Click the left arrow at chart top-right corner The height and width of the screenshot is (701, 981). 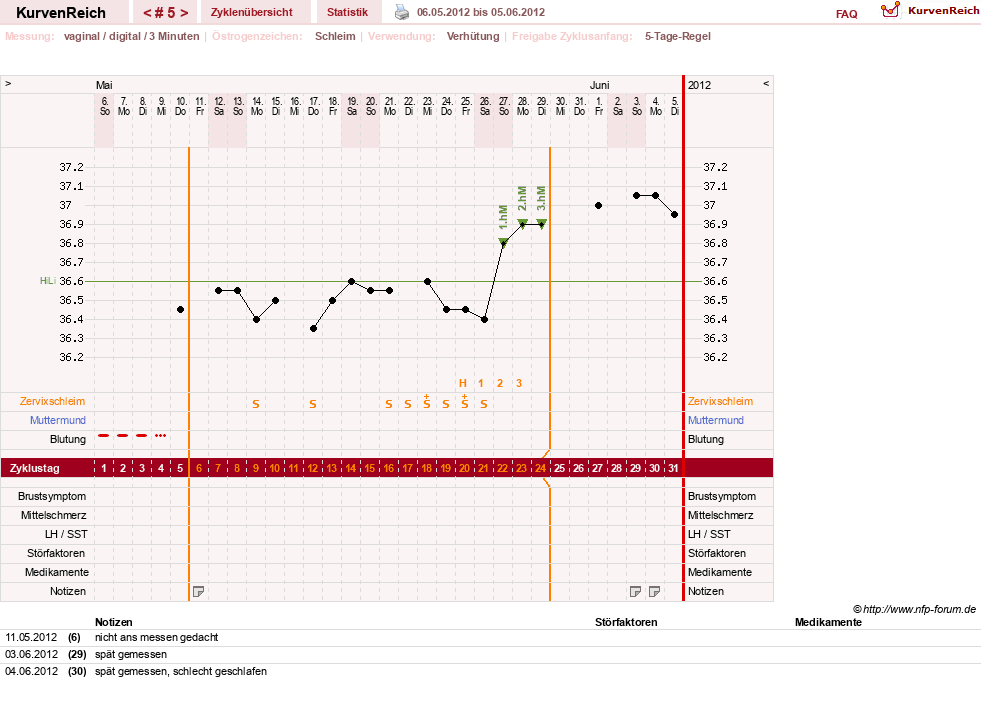click(766, 83)
